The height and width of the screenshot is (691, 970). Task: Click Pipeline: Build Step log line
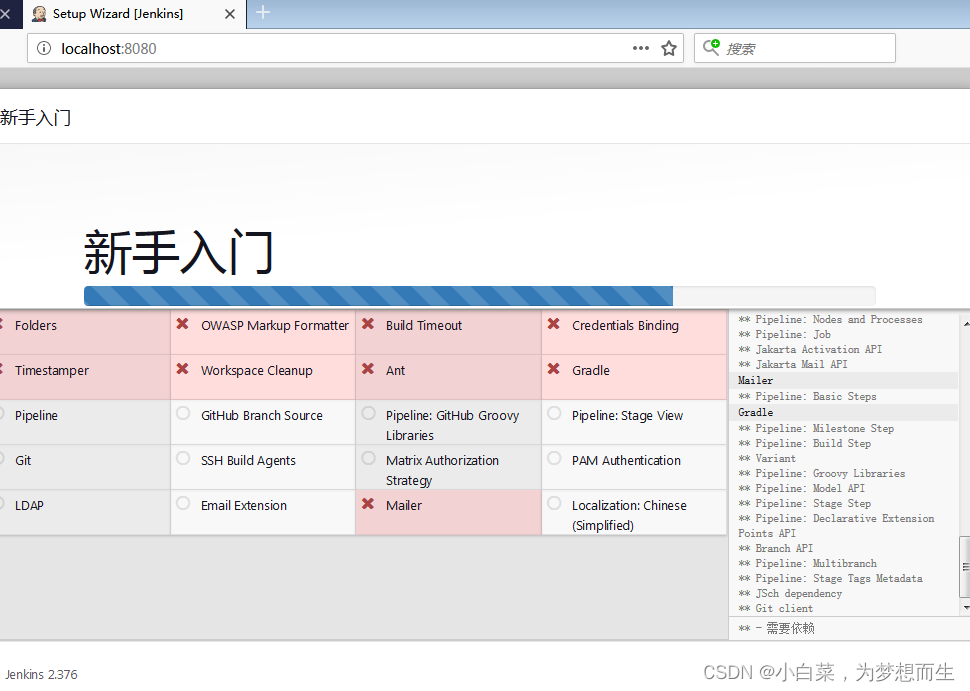coord(805,444)
